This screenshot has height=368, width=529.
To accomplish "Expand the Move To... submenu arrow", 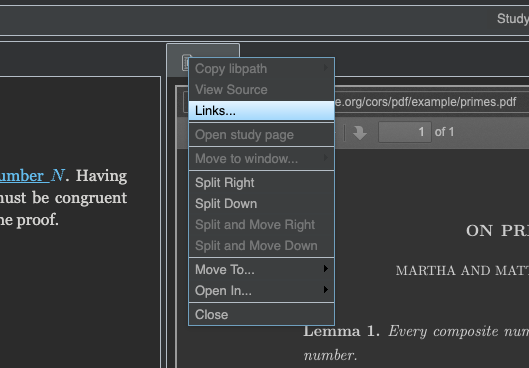I will 326,268.
